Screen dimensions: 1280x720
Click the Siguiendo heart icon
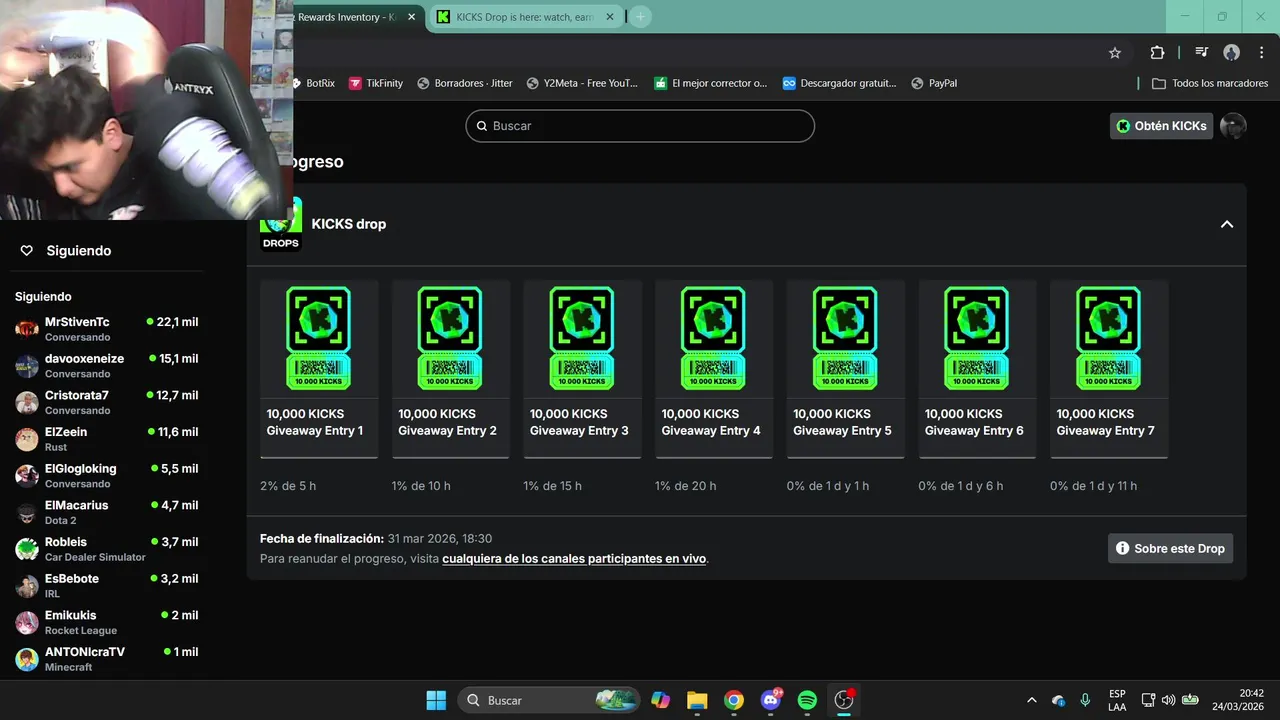pos(27,251)
